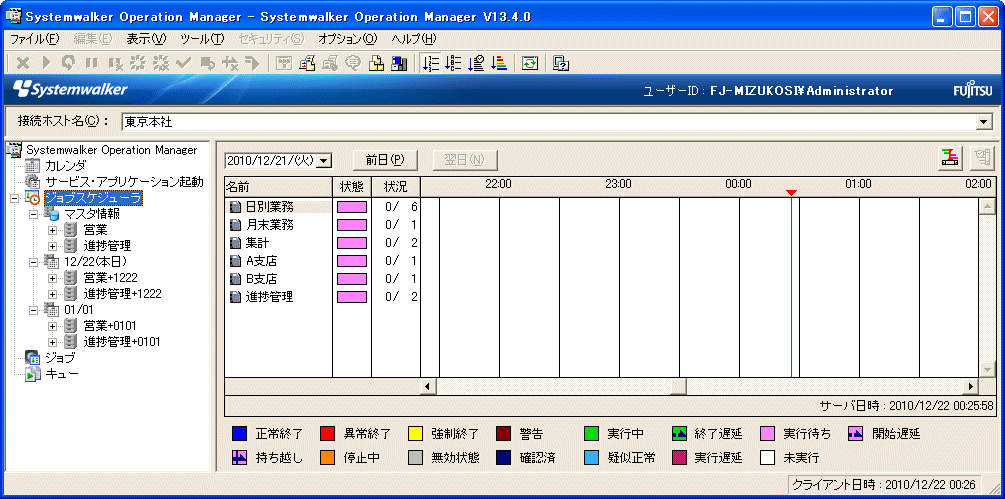Click the 接続ホスト名 field showing 東京本社
Viewport: 1005px width, 499px height.
tap(556, 122)
